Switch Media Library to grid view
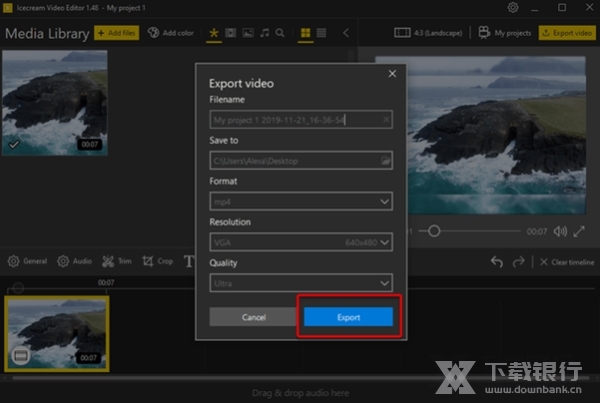600x403 pixels. (304, 33)
